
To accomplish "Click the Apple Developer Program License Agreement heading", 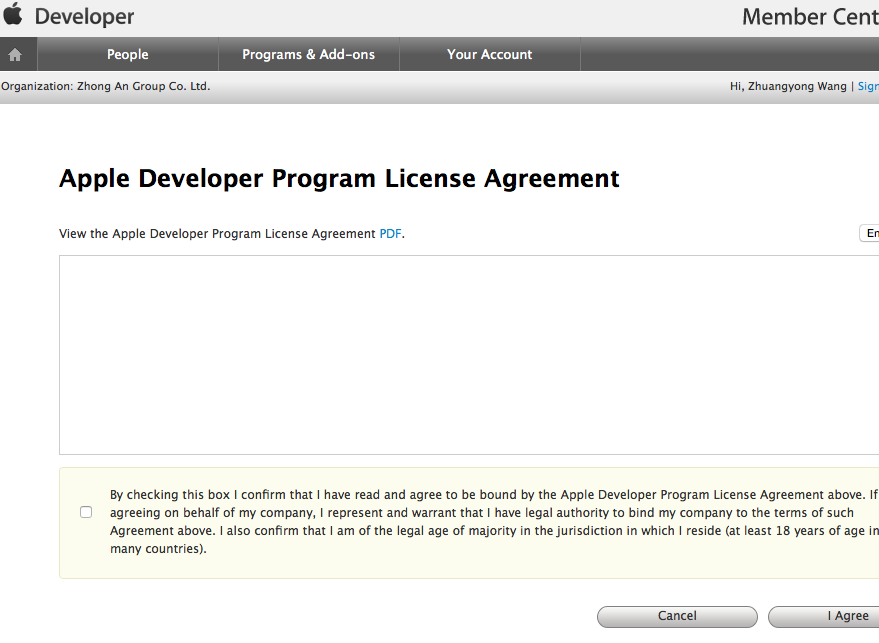I will pos(339,179).
